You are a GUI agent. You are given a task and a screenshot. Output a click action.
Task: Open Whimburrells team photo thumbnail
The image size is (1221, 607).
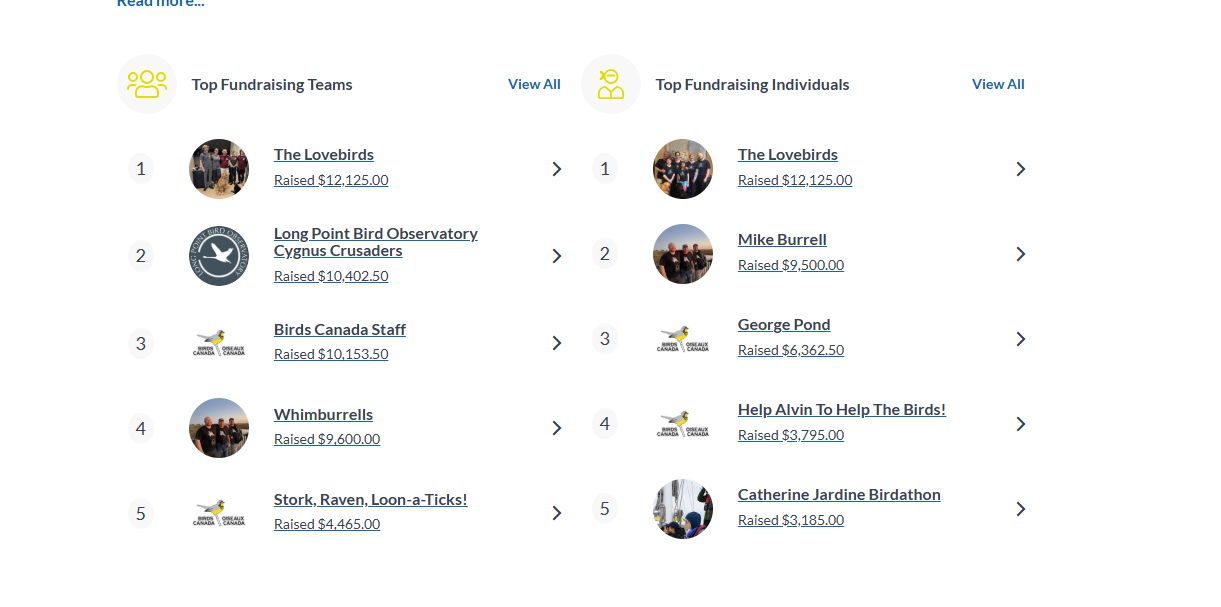[219, 428]
